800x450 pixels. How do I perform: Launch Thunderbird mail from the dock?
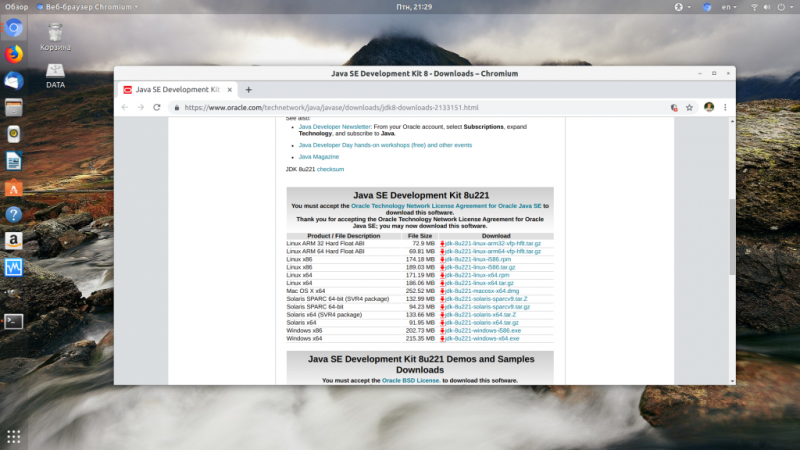pos(14,81)
